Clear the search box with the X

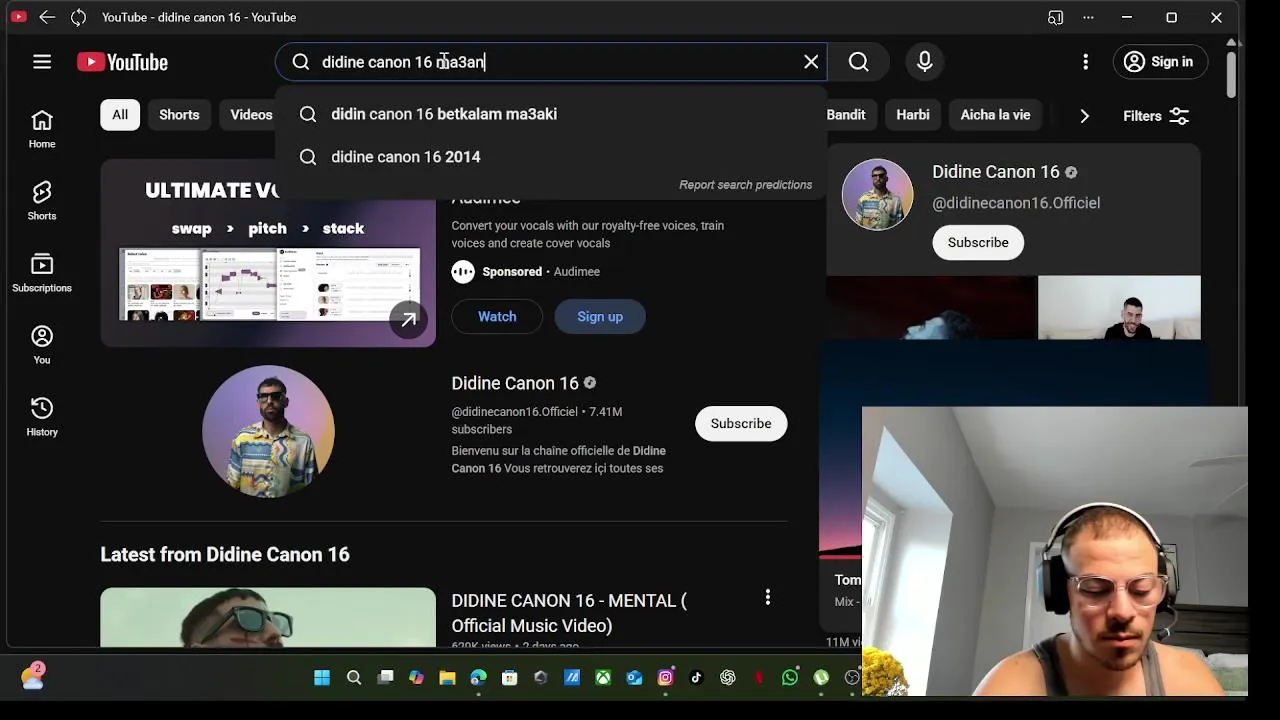pos(811,62)
